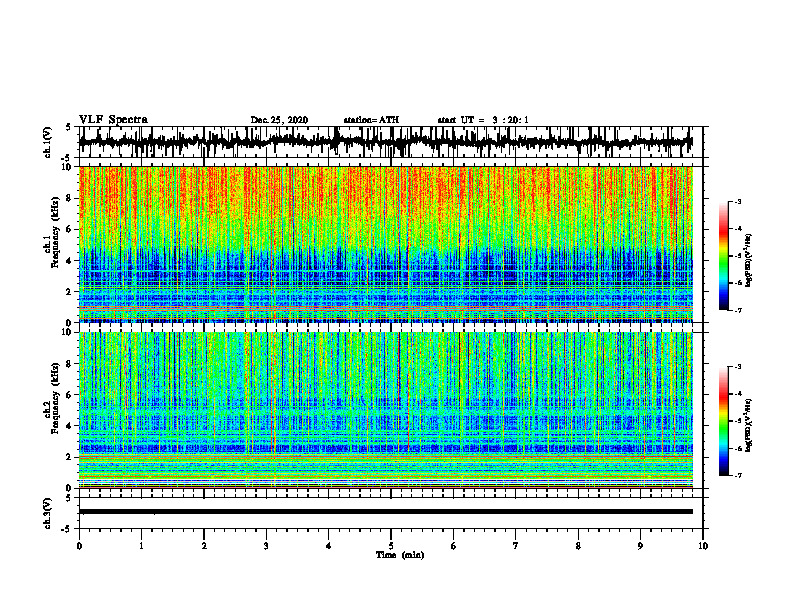792x612 pixels.
Task: Click the "ch.2 Frequency (kHz)" axis label
Action: [51, 397]
